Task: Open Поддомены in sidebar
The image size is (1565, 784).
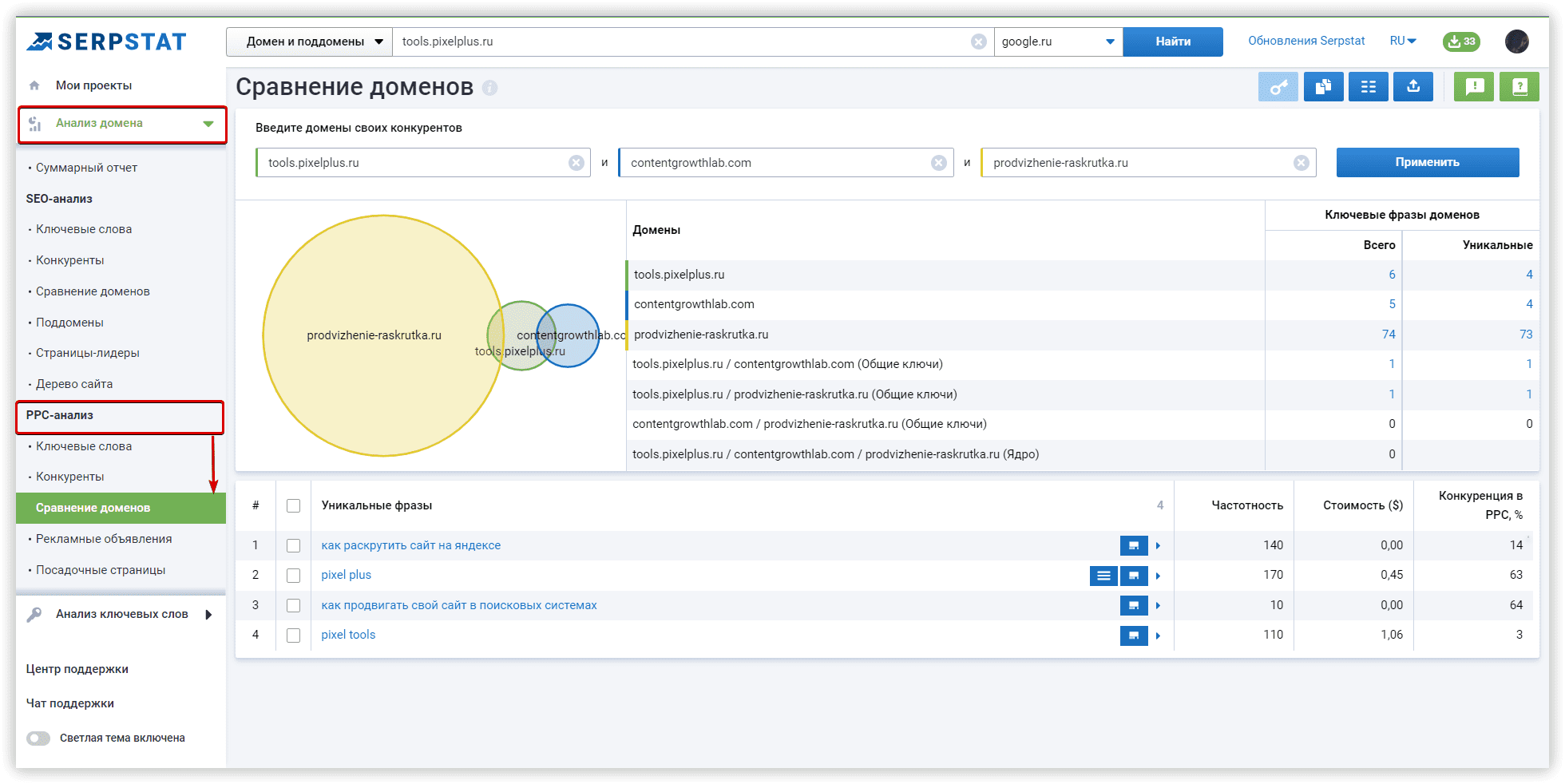Action: pos(69,323)
